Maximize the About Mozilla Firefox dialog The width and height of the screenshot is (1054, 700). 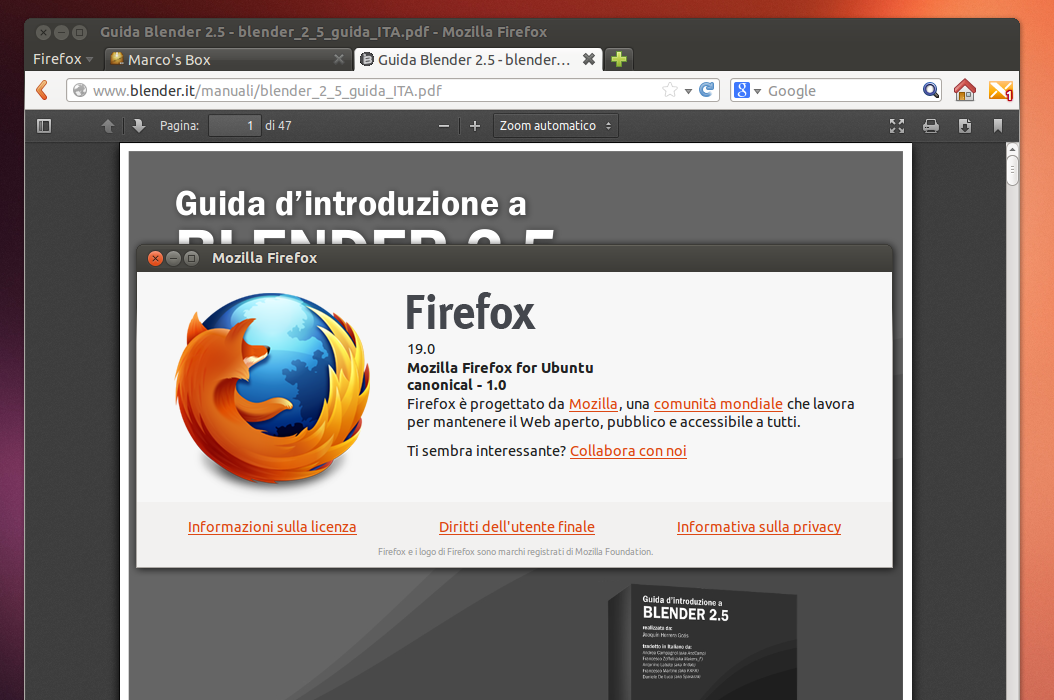tap(192, 258)
